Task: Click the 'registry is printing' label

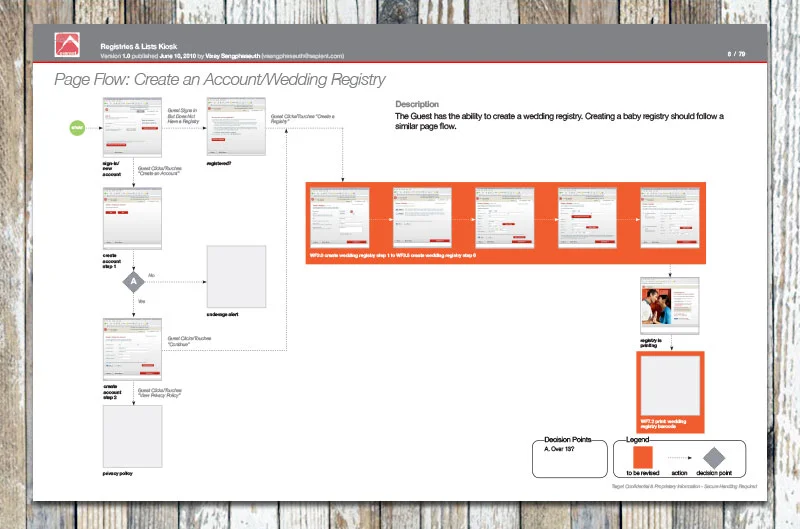Action: pyautogui.click(x=651, y=343)
